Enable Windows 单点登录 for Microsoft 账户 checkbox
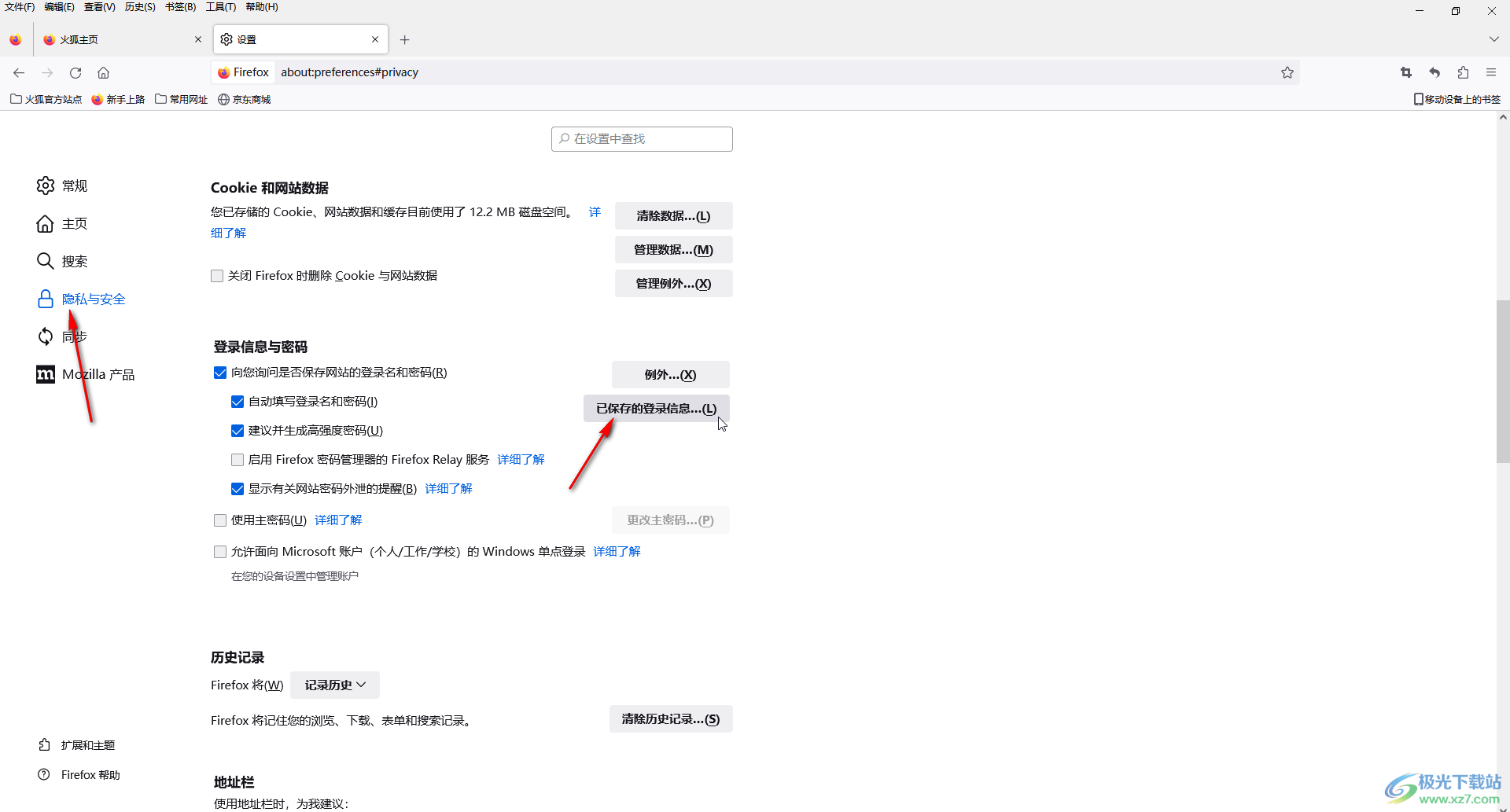The height and width of the screenshot is (812, 1510). click(x=220, y=552)
